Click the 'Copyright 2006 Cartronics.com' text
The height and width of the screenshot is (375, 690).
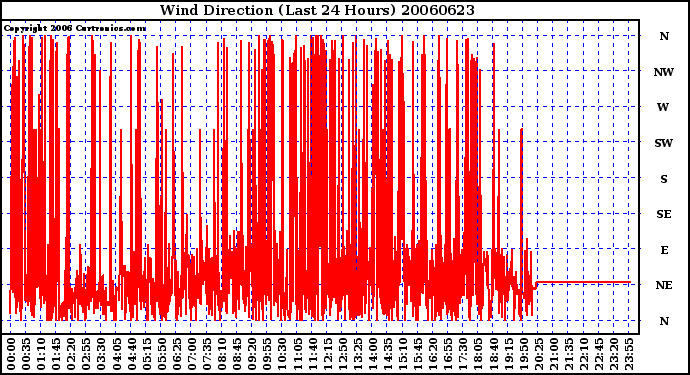(x=75, y=29)
